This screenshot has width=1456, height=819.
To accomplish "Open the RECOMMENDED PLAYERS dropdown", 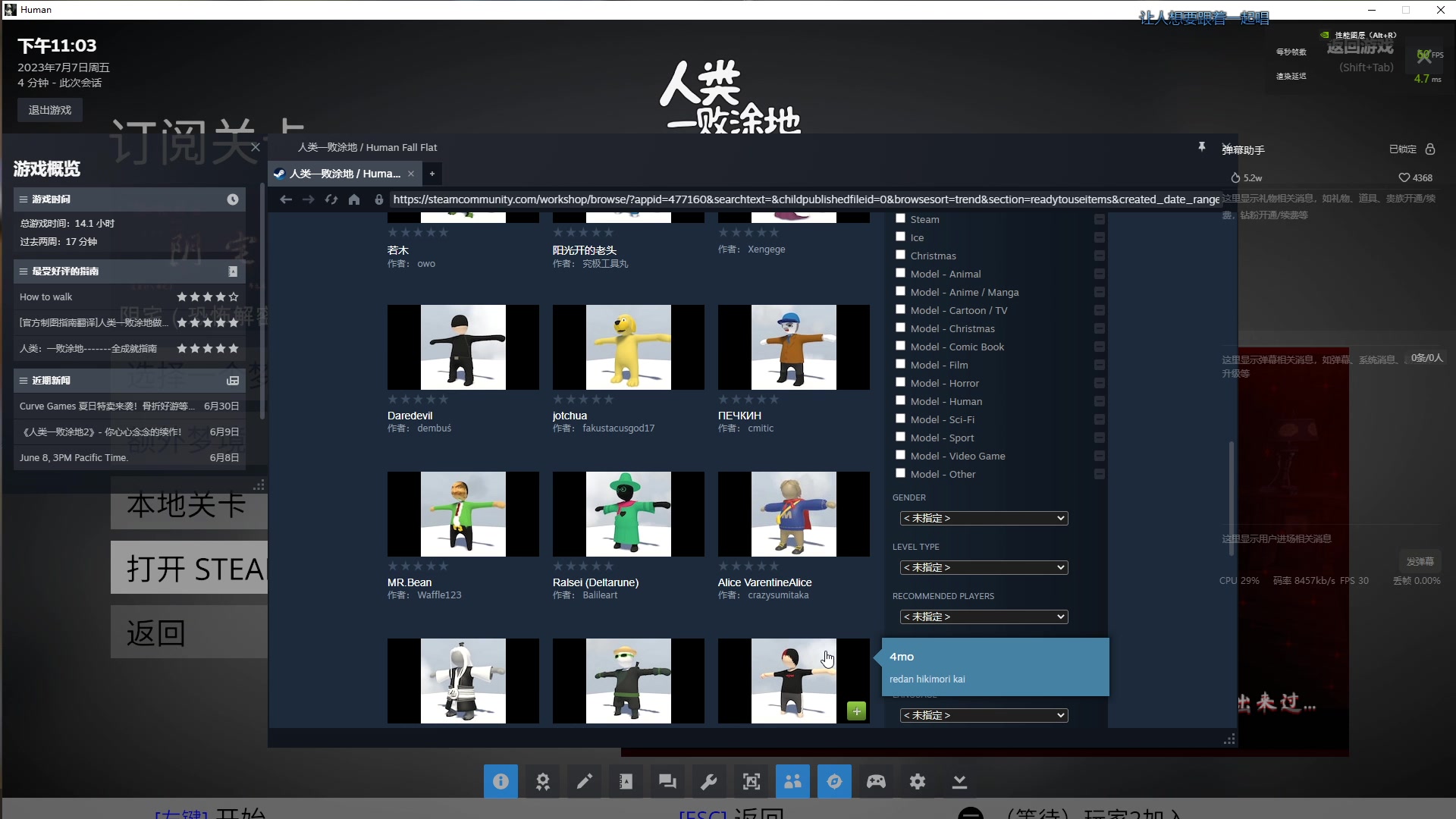I will click(984, 617).
